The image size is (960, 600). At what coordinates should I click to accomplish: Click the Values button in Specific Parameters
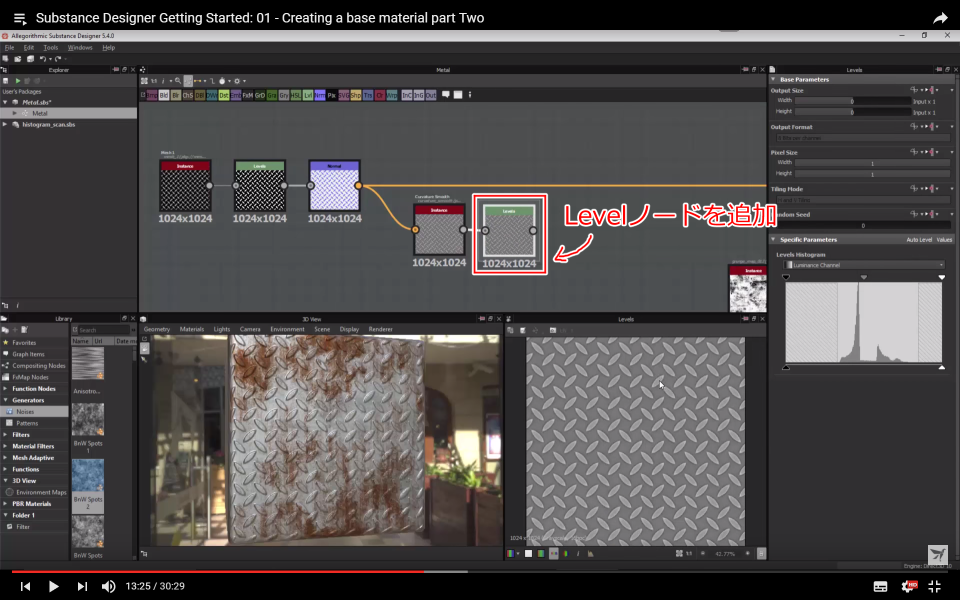[944, 239]
